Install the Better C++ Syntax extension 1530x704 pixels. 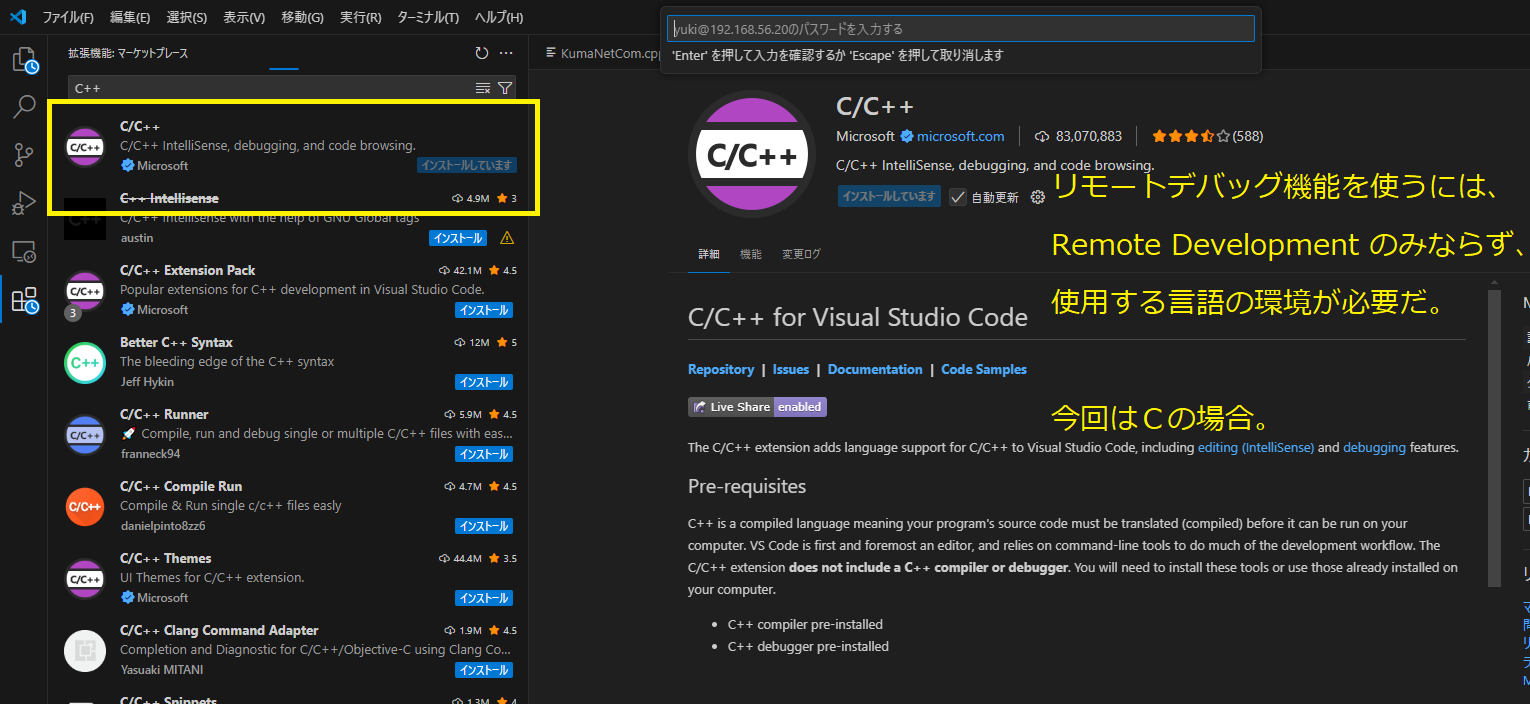coord(484,382)
